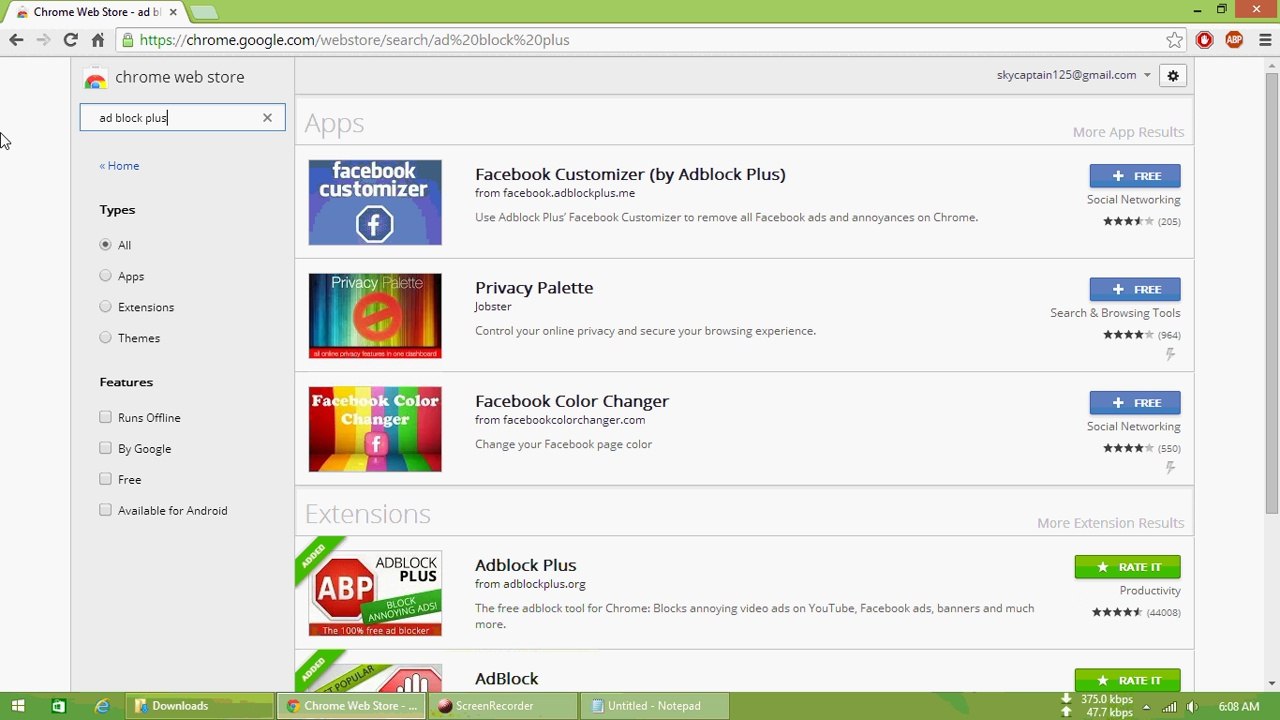1280x720 pixels.
Task: Check the By Google filter
Action: [105, 448]
